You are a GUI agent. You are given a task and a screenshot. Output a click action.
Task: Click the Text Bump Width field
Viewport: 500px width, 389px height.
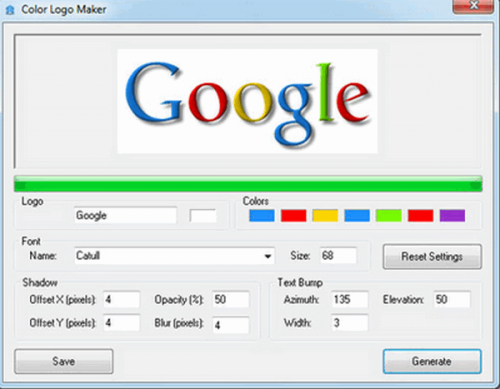point(350,323)
